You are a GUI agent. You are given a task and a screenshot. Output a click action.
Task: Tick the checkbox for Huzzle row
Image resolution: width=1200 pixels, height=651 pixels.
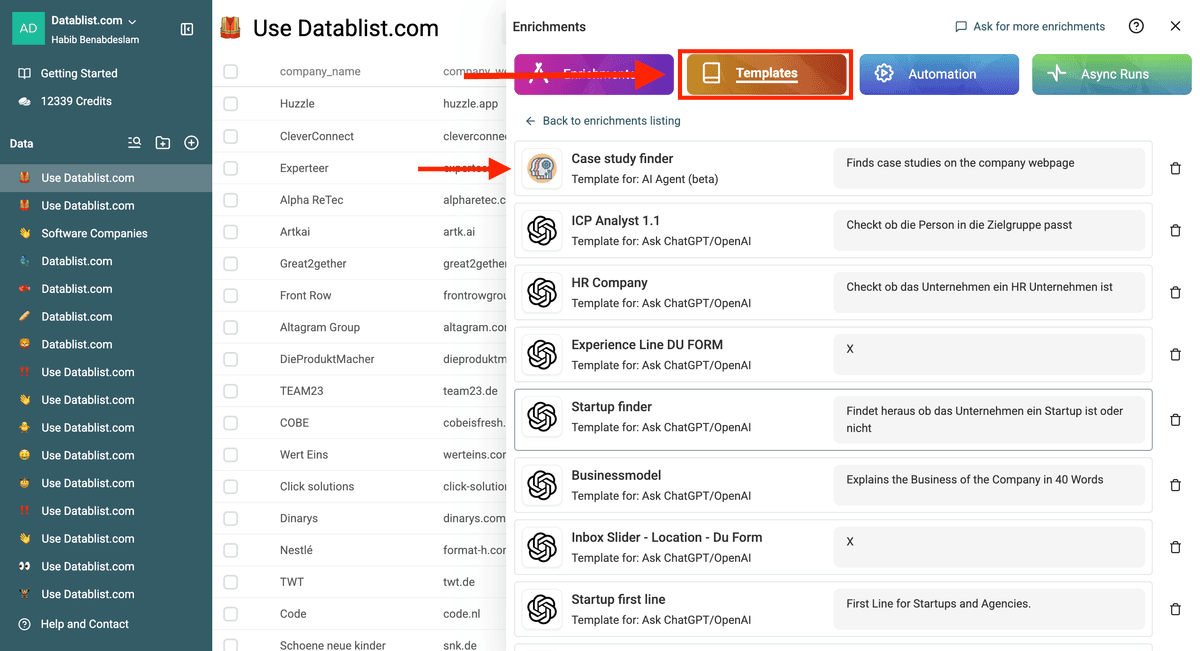pyautogui.click(x=231, y=103)
